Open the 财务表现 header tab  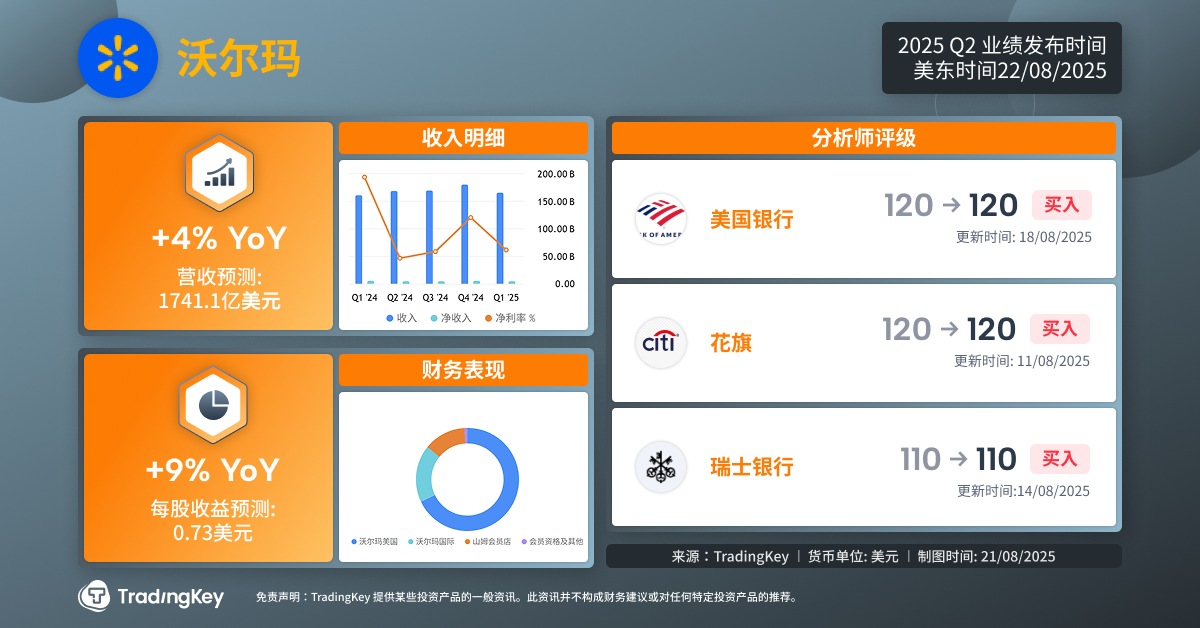click(463, 370)
